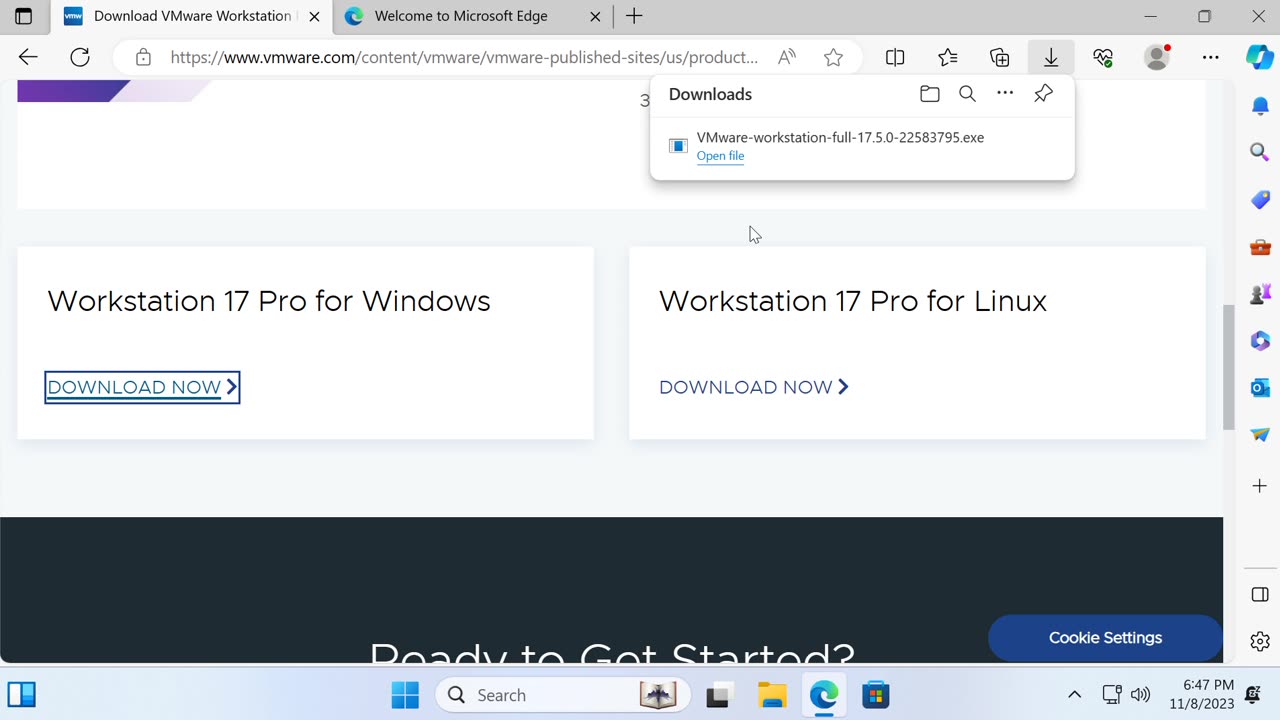Open the user profile avatar
This screenshot has width=1280, height=720.
pos(1157,57)
